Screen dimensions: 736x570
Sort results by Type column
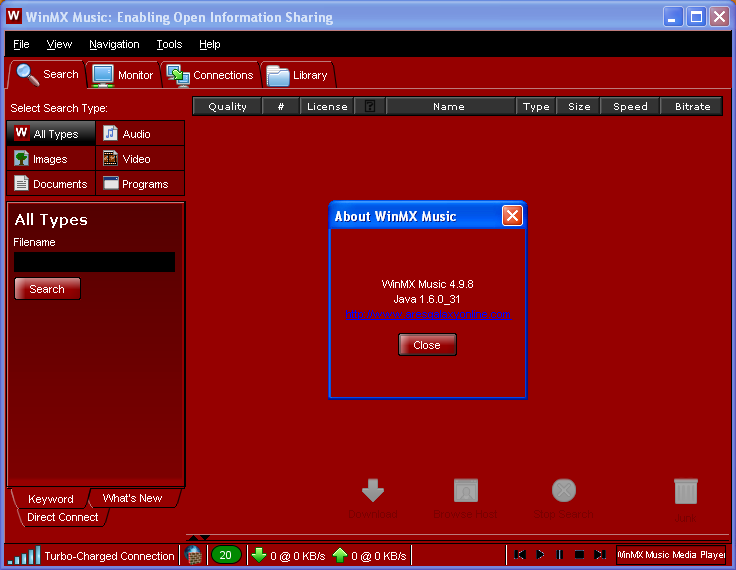click(x=536, y=107)
